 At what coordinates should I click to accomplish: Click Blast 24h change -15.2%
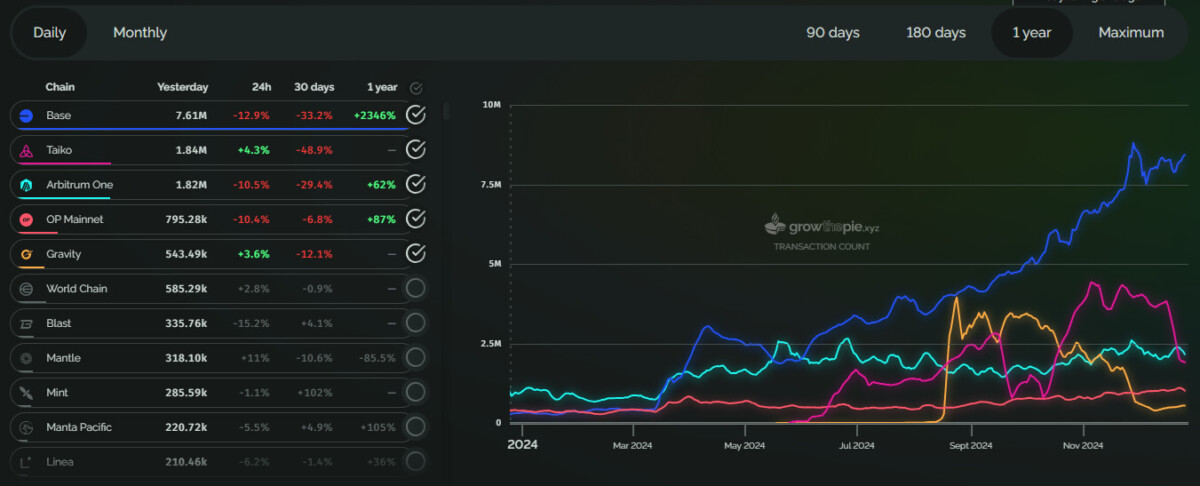click(252, 323)
